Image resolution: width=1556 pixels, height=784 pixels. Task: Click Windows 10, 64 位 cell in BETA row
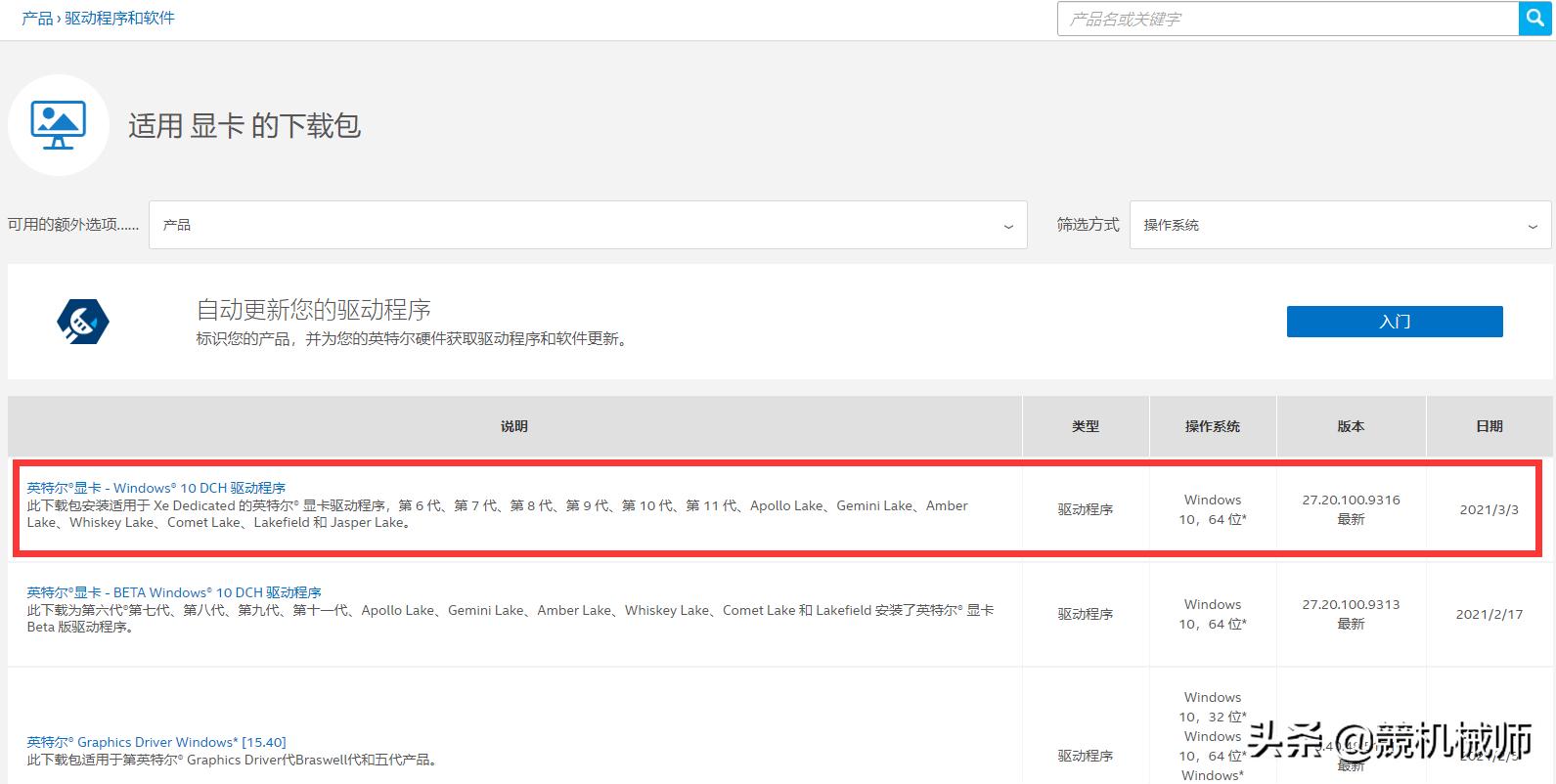(x=1213, y=614)
